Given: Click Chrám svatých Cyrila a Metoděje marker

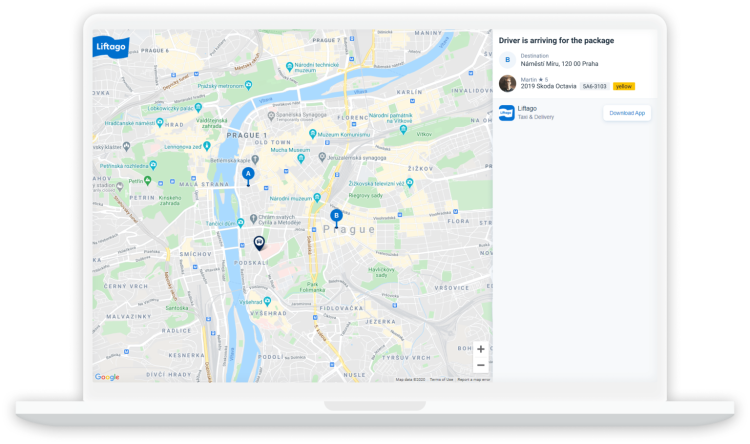Looking at the screenshot, I should click(x=254, y=219).
